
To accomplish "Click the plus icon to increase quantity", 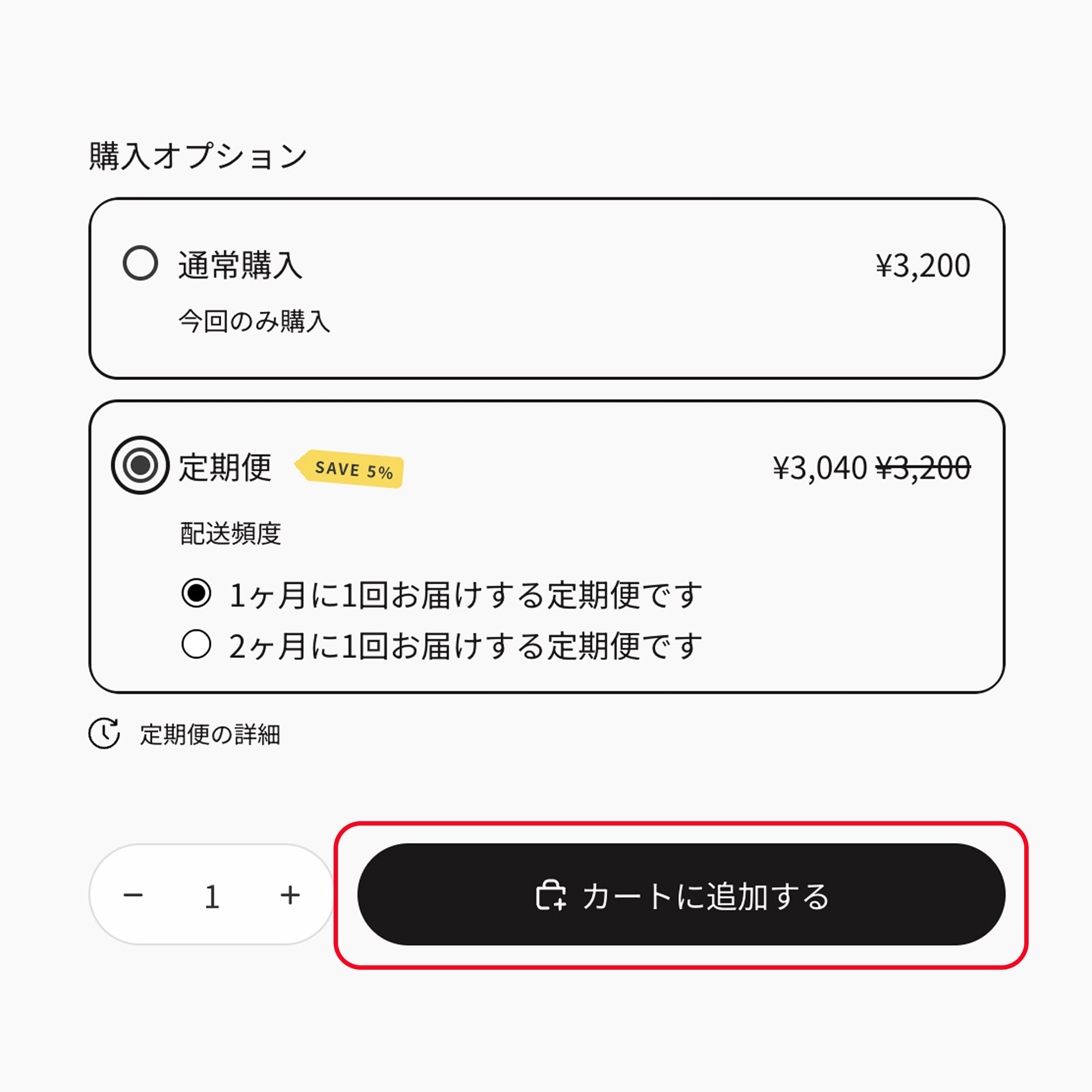I will point(290,895).
